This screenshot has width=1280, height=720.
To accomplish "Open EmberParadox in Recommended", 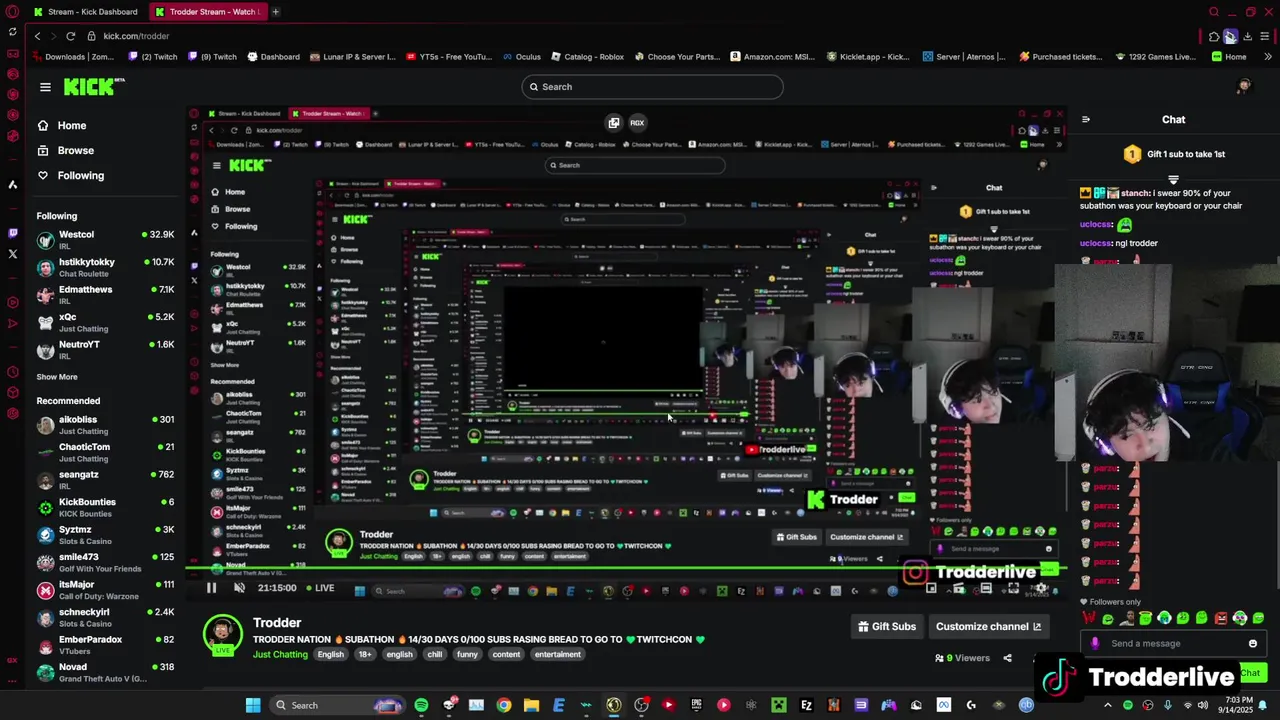I will (x=105, y=645).
